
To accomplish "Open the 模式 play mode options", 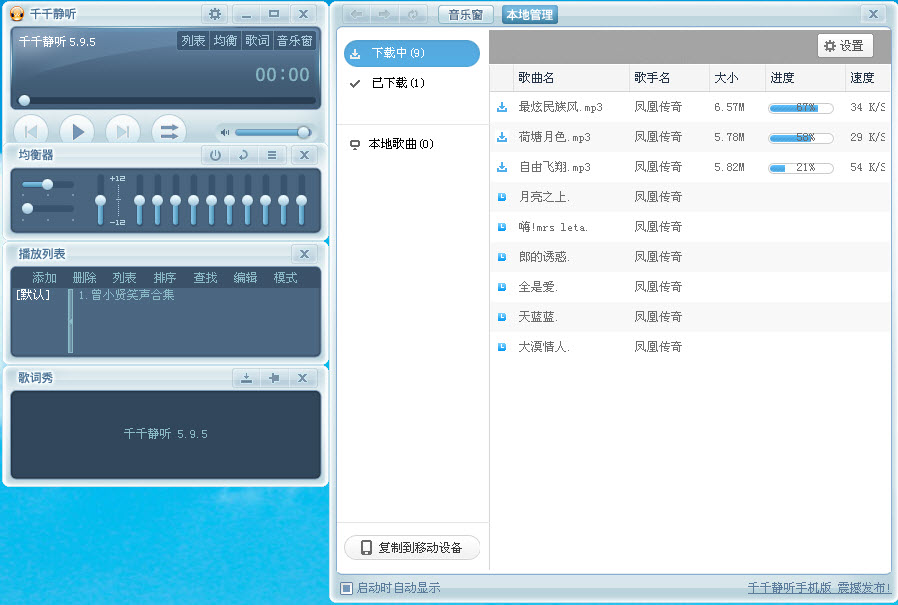I will (x=284, y=278).
